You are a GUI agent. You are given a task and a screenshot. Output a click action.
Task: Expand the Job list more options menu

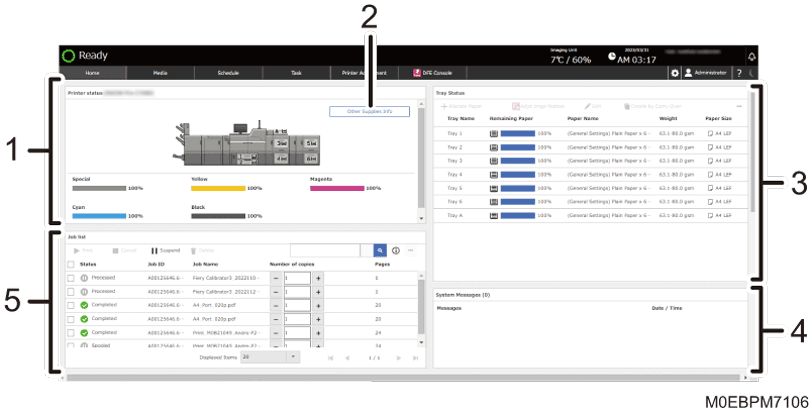tap(410, 250)
